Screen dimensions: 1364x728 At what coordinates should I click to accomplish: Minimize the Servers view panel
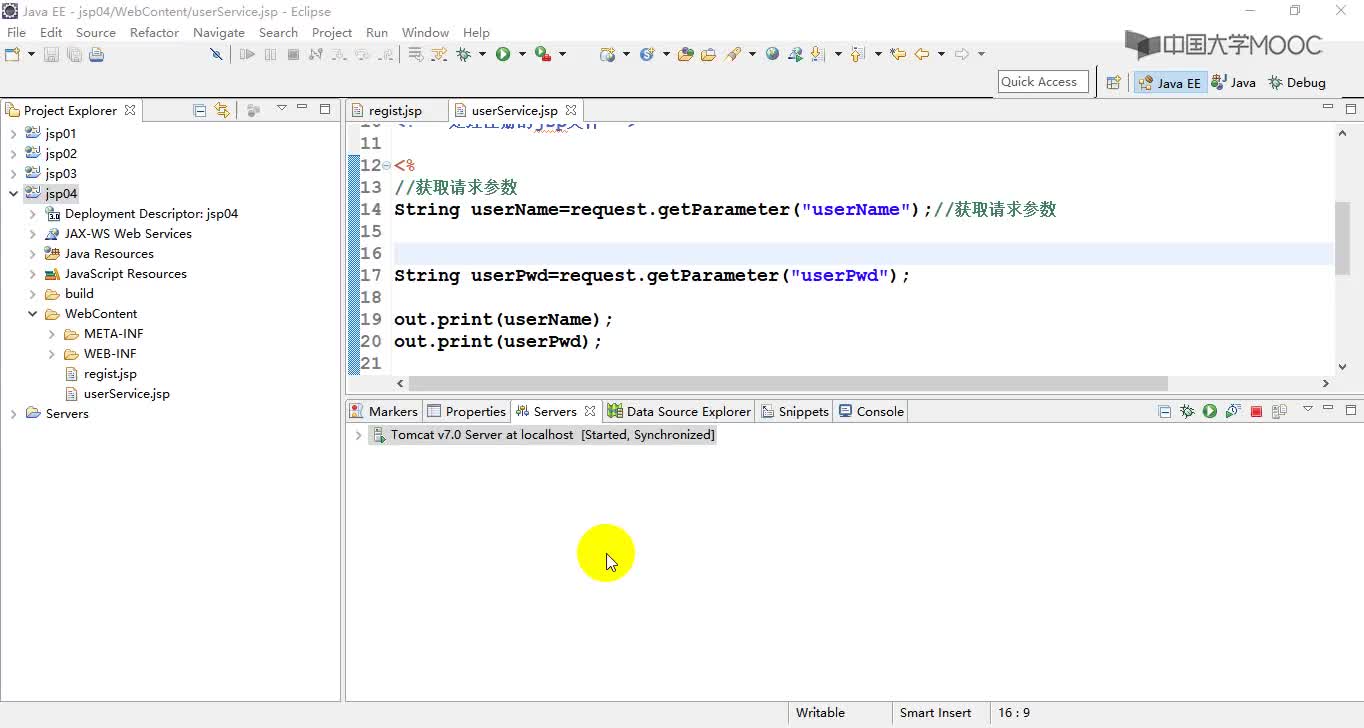1328,409
